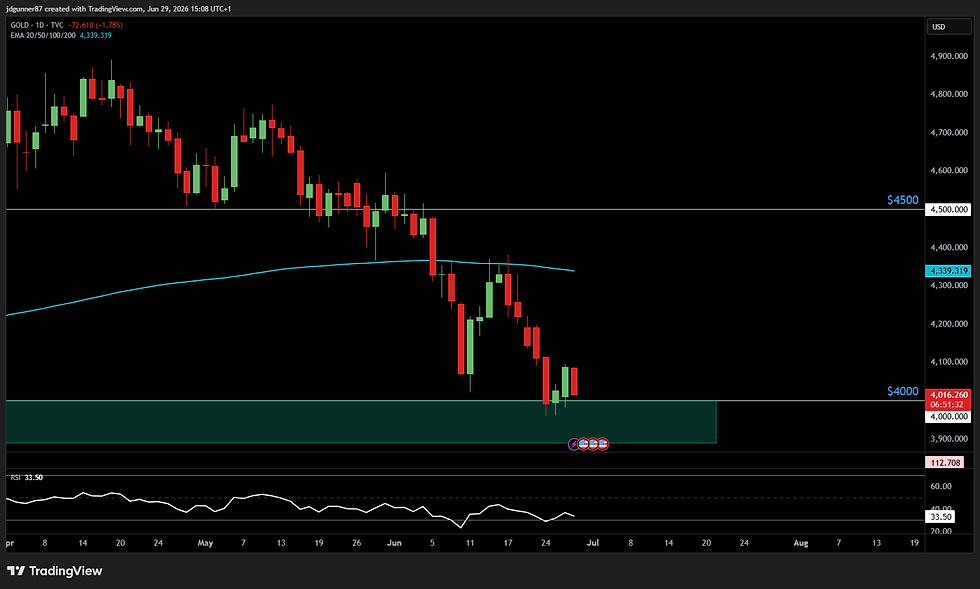Image resolution: width=980 pixels, height=589 pixels.
Task: Click the TradingView logo
Action: click(54, 571)
